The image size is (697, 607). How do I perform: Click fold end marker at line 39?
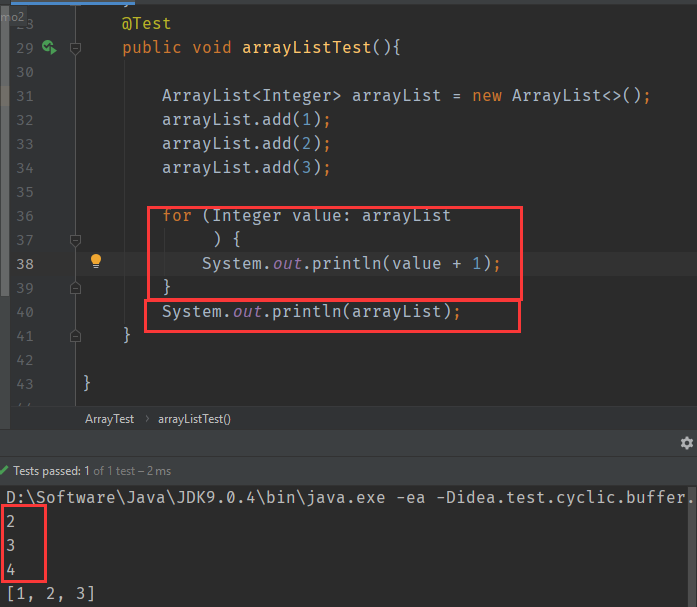coord(76,288)
